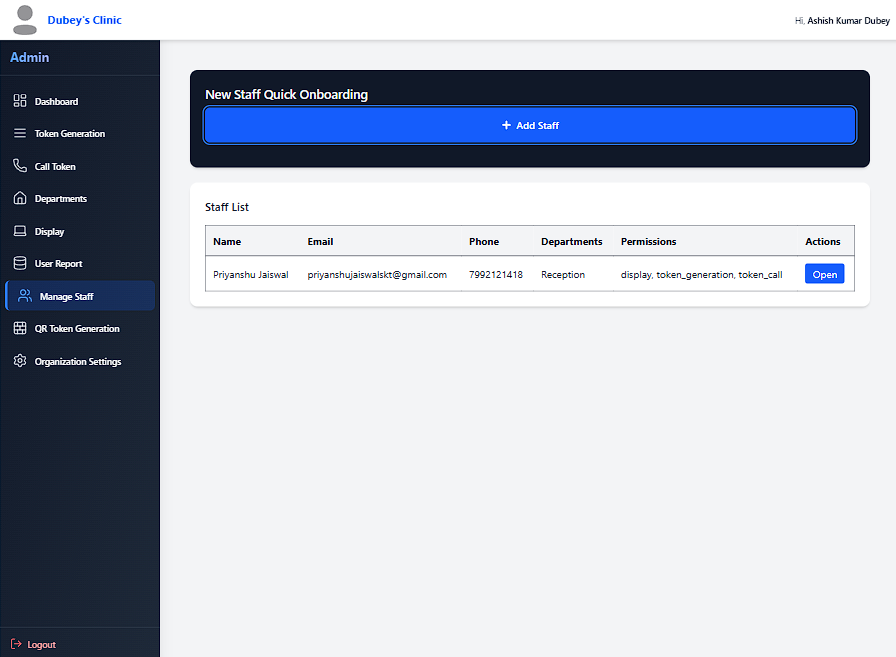Image resolution: width=896 pixels, height=657 pixels.
Task: Click the Reception department cell
Action: click(563, 273)
